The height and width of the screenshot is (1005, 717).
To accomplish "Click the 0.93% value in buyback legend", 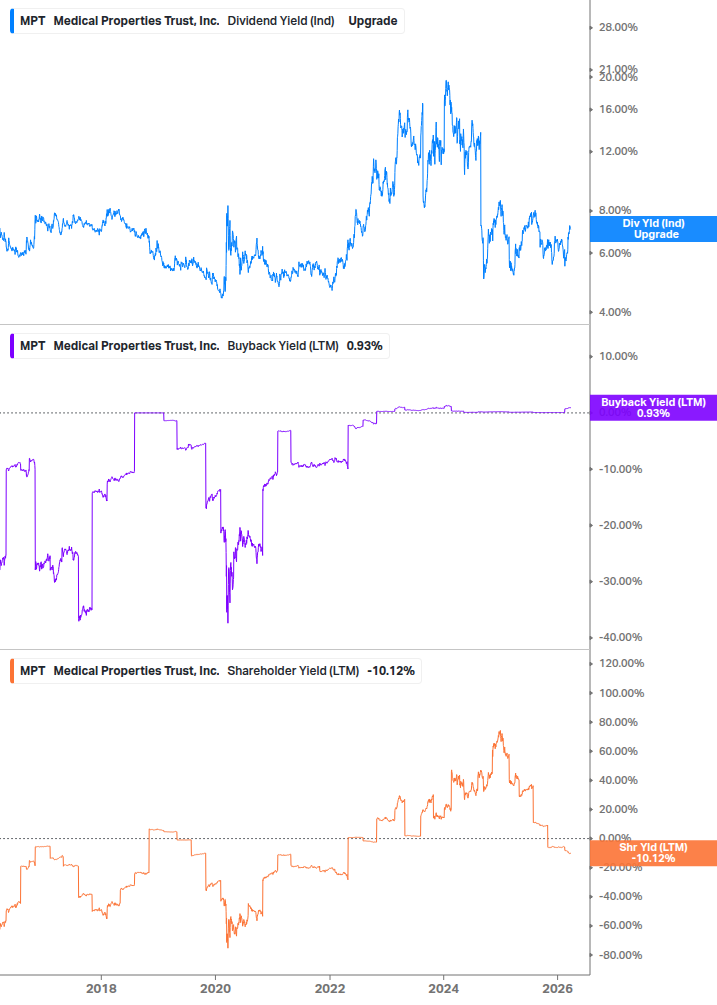I will (x=365, y=346).
